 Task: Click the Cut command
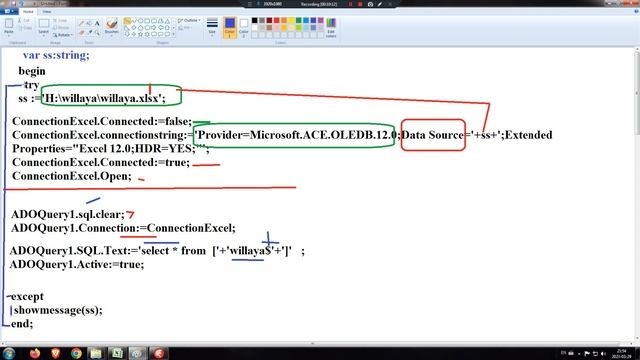[24, 20]
